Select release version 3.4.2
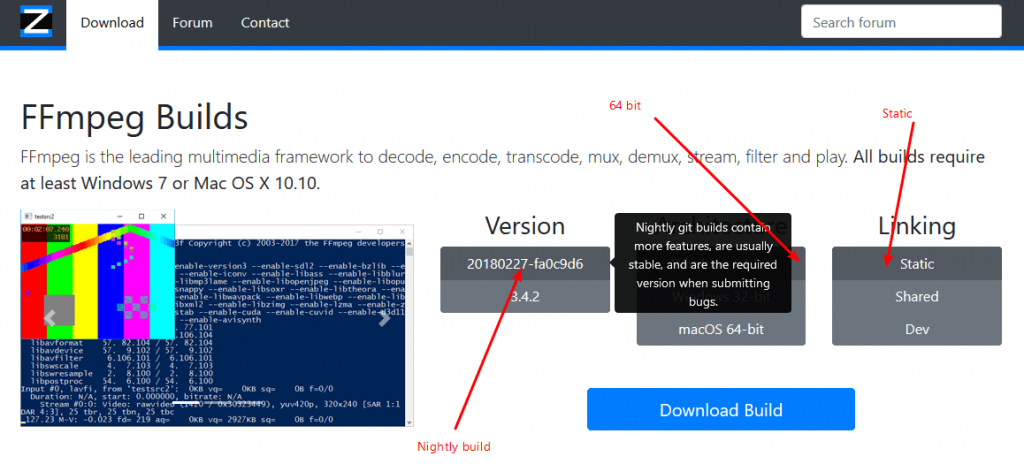The image size is (1024, 464). pyautogui.click(x=525, y=297)
